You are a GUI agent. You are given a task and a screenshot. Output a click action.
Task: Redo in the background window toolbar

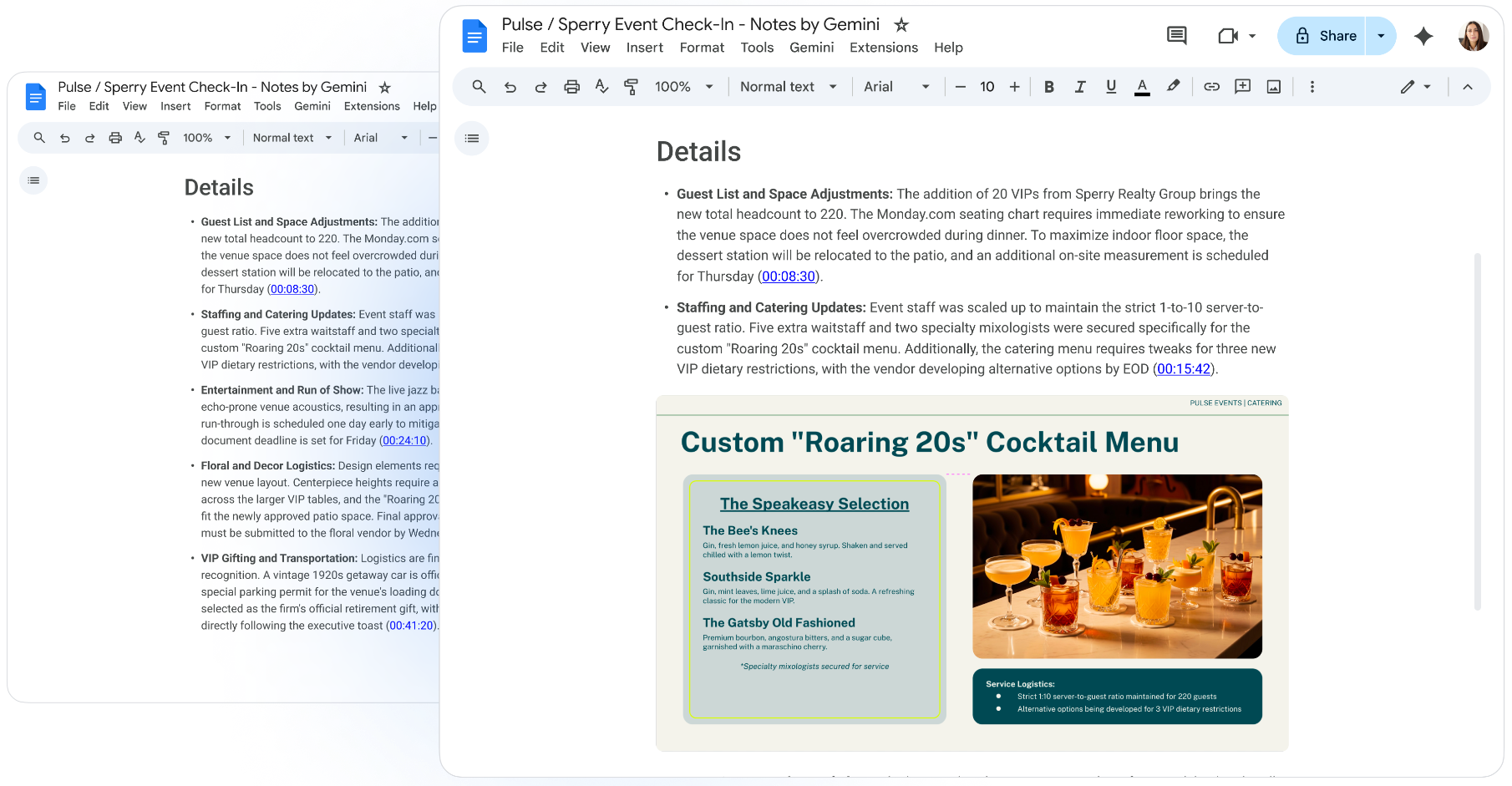(x=89, y=138)
